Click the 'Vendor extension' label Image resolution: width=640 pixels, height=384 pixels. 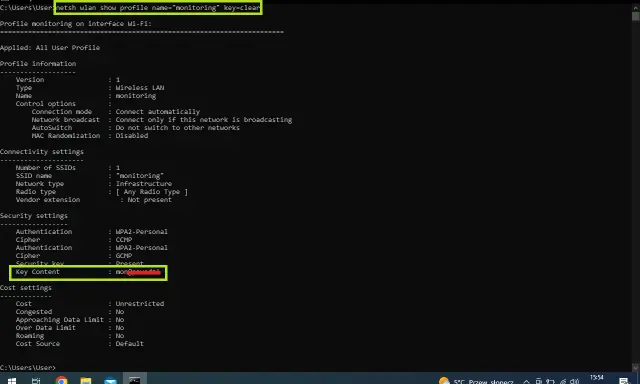[x=48, y=200]
